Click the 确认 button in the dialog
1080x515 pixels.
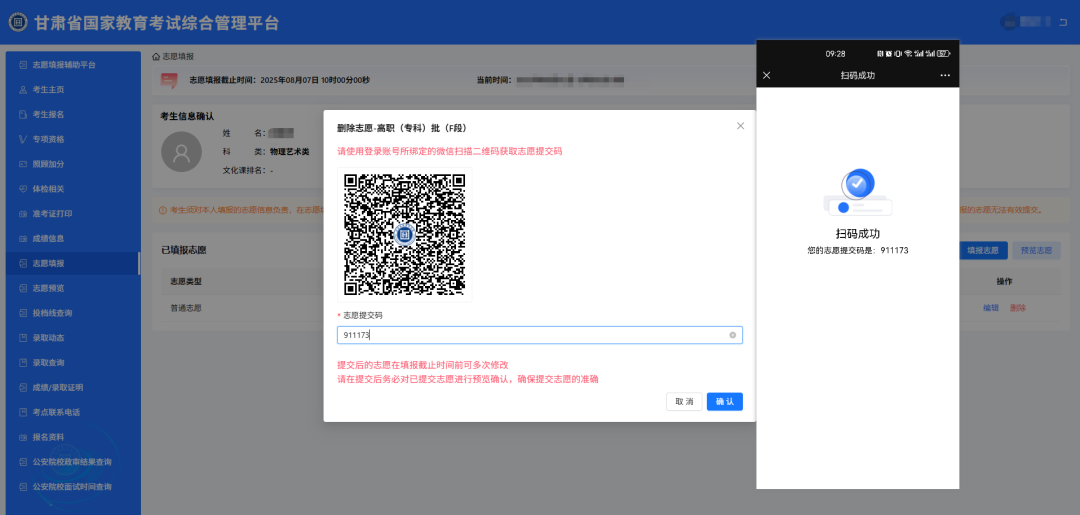725,401
